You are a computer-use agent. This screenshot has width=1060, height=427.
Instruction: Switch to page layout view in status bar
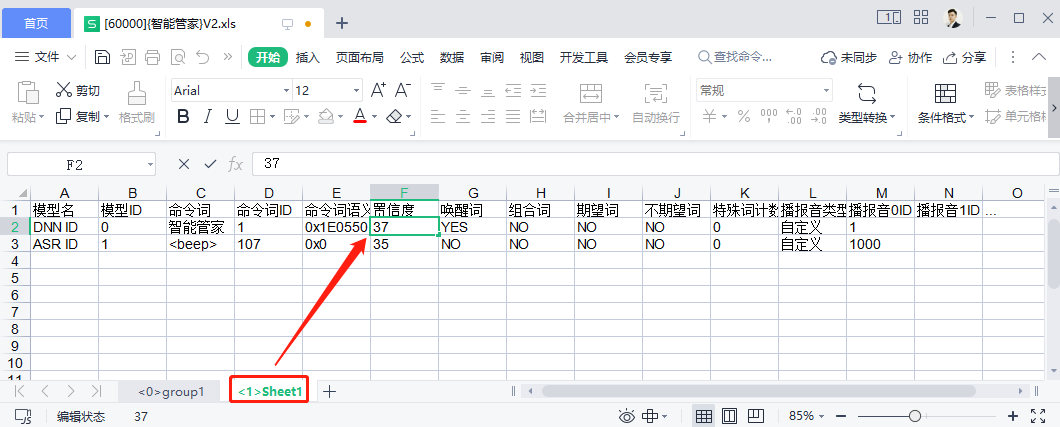coord(730,416)
